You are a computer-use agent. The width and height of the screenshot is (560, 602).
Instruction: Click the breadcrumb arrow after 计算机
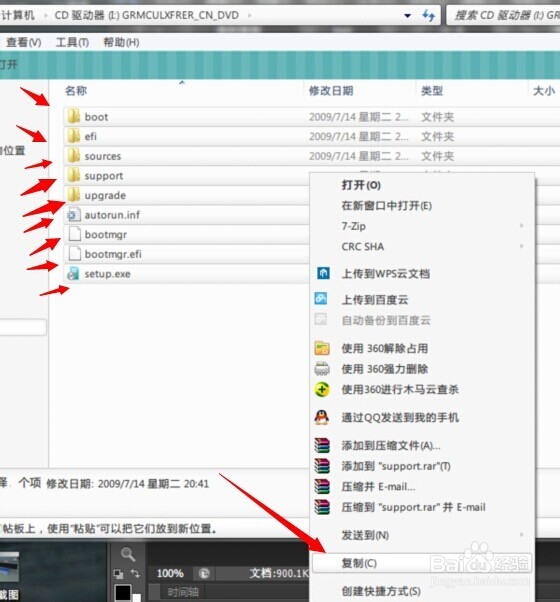46,16
